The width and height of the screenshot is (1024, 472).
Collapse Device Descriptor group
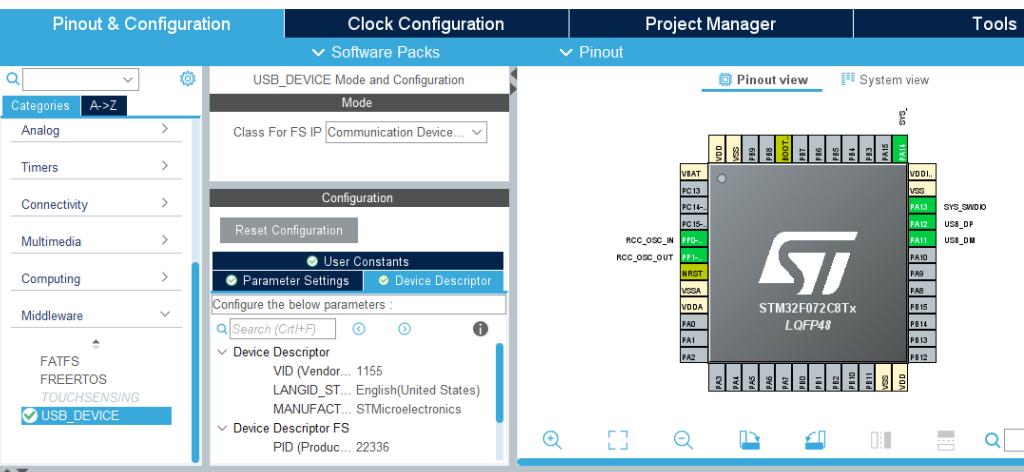click(221, 353)
